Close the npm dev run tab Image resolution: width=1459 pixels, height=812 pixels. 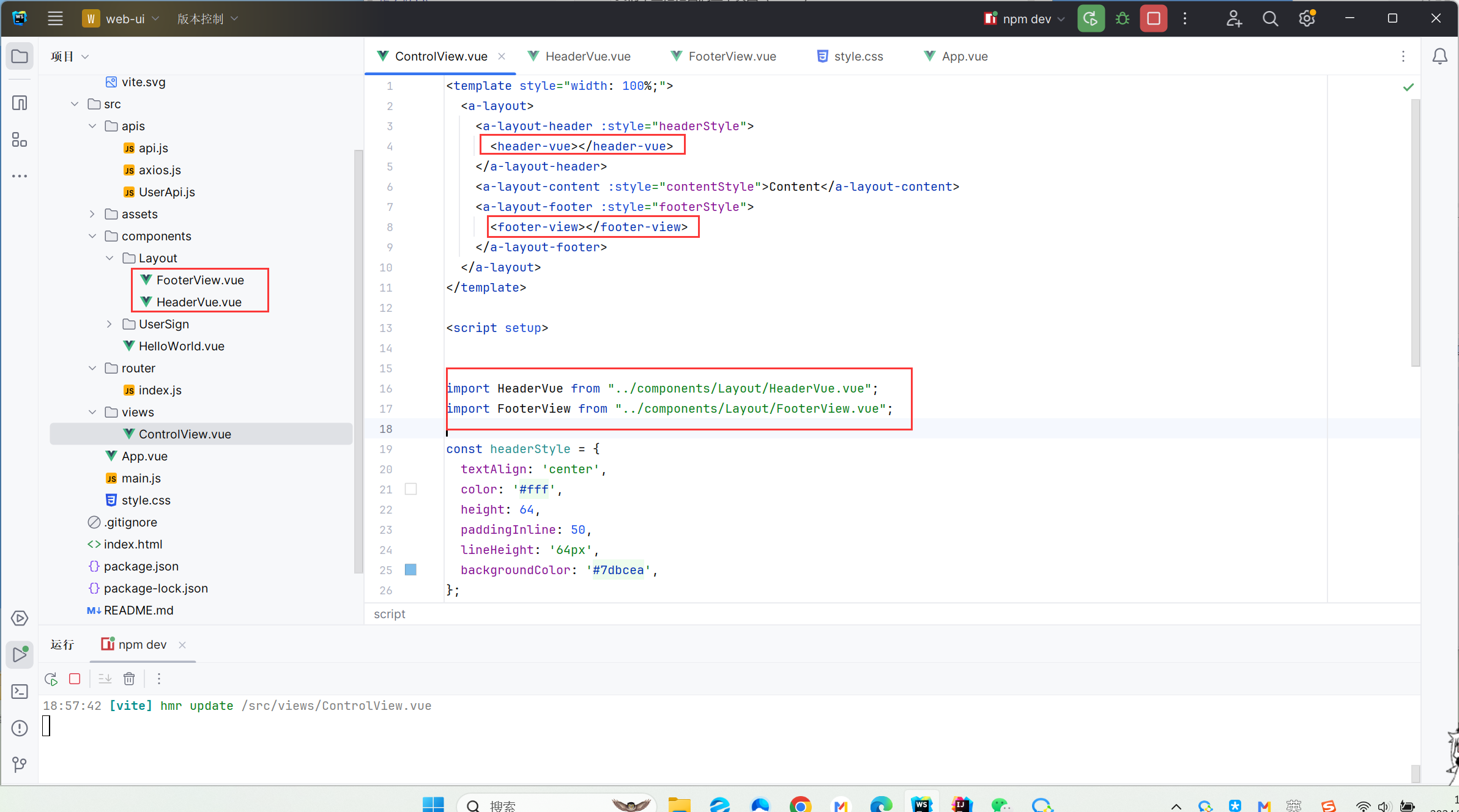182,644
